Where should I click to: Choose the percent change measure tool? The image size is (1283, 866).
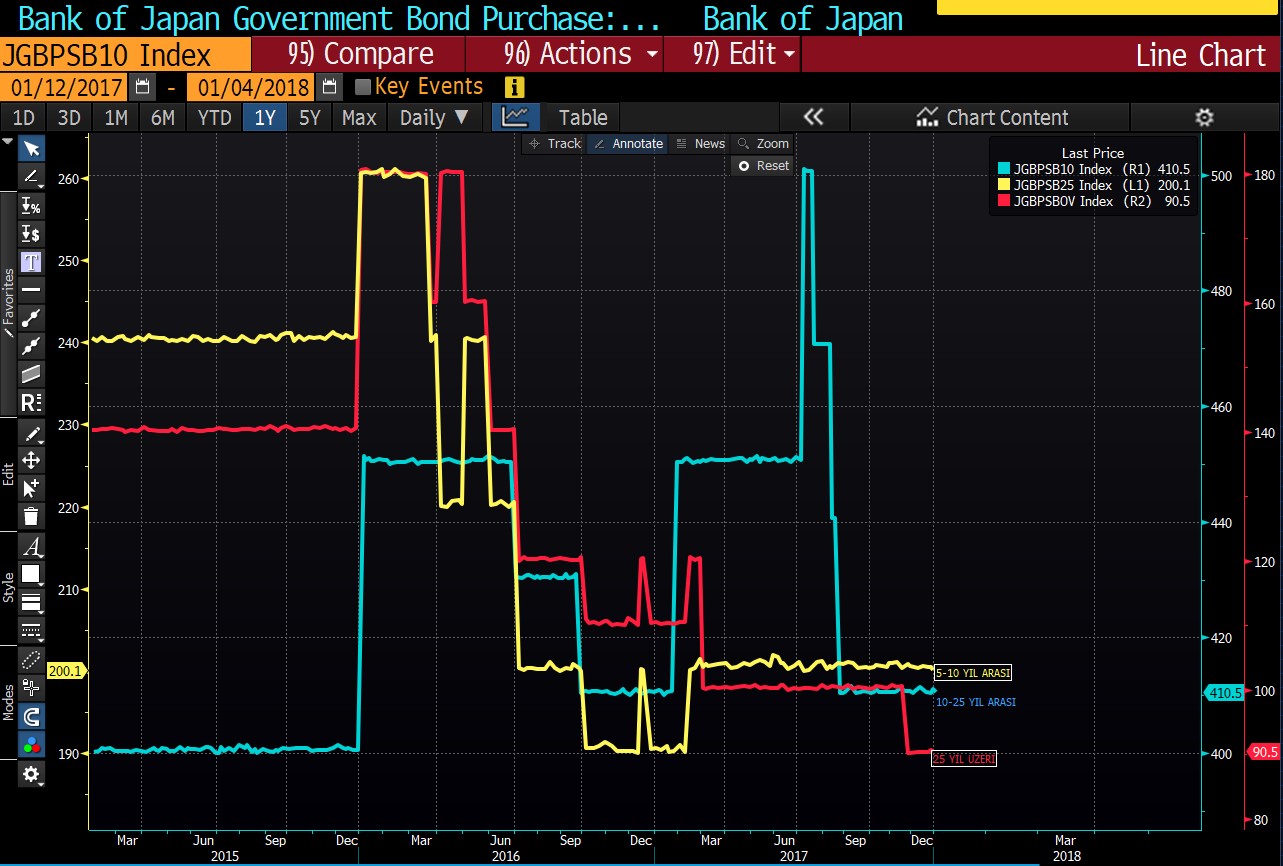coord(31,206)
